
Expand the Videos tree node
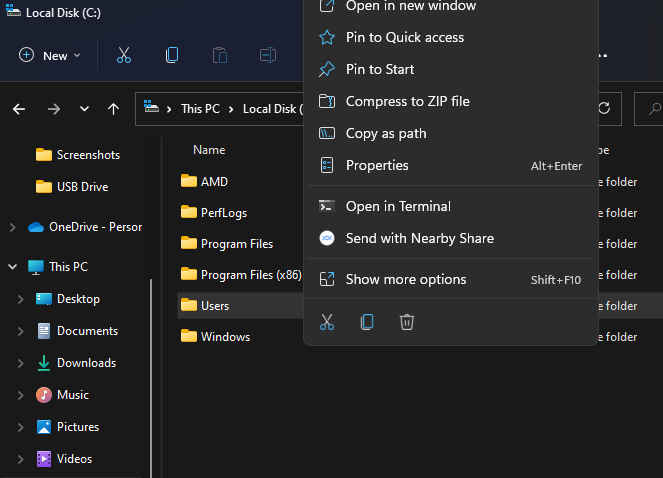[x=20, y=459]
